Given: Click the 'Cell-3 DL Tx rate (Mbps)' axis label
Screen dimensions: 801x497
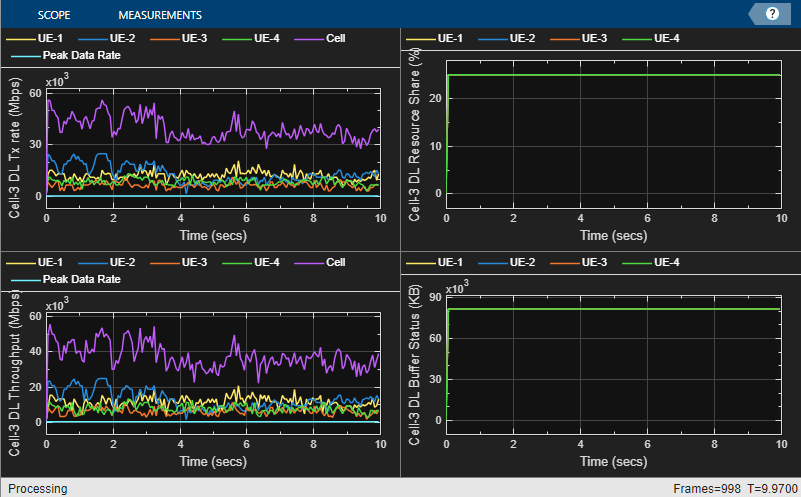Looking at the screenshot, I should point(14,148).
